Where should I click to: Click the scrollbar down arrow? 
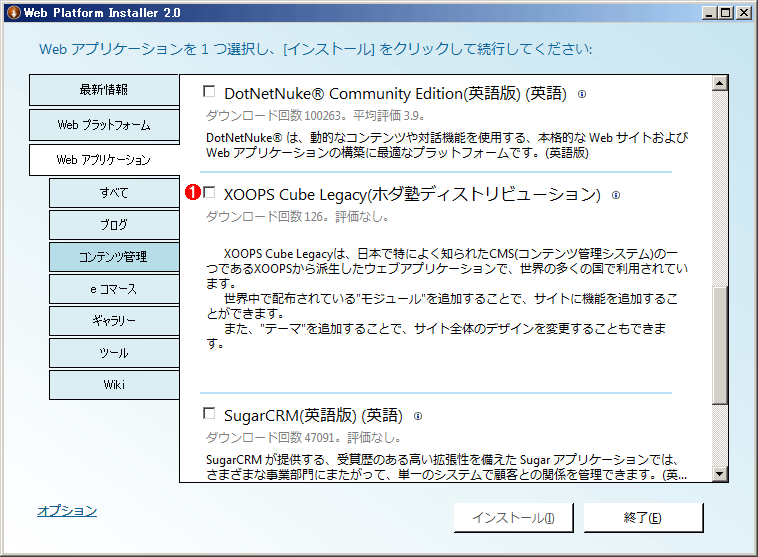pos(720,474)
